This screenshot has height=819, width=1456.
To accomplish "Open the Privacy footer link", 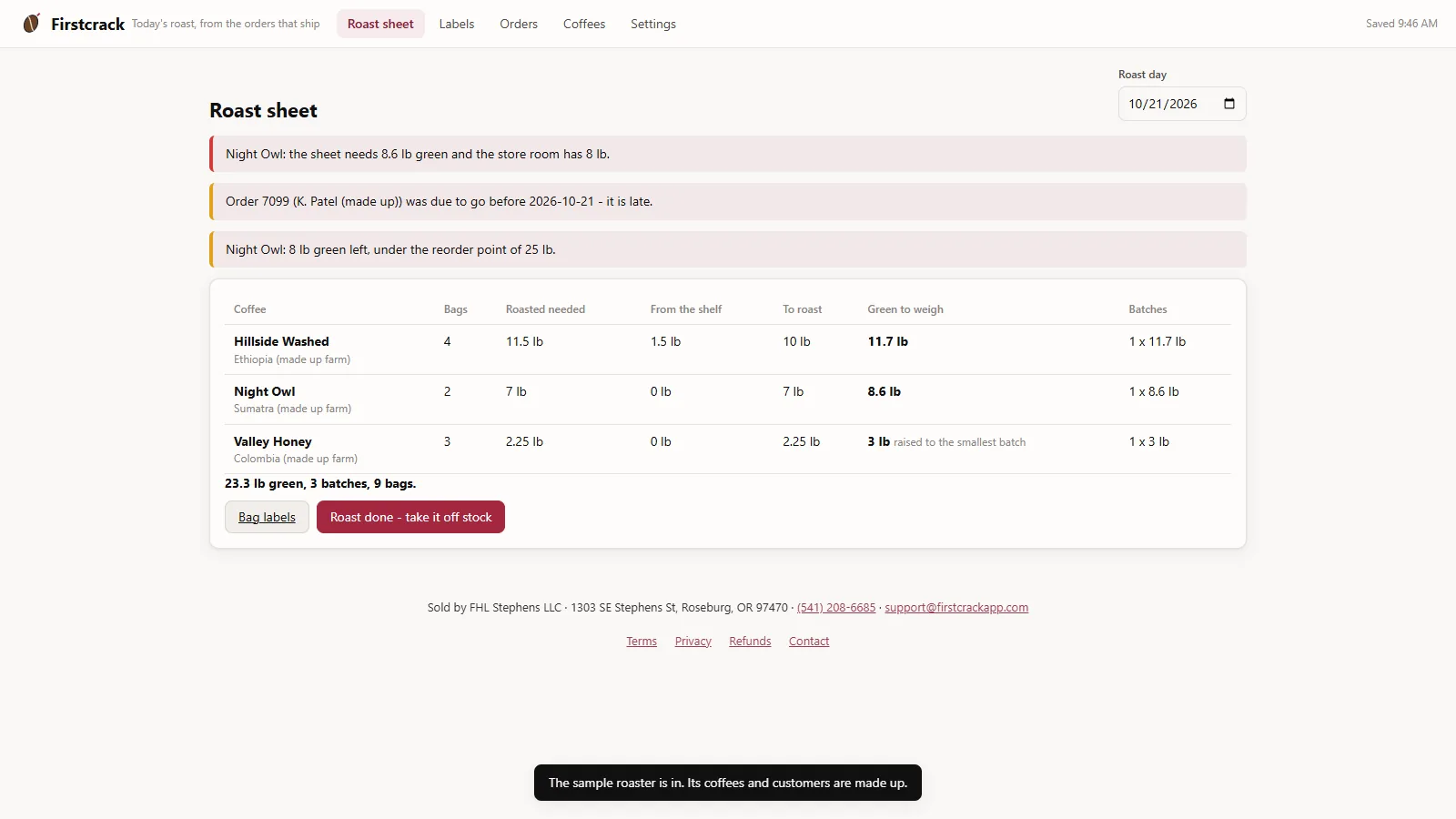I will (x=693, y=642).
